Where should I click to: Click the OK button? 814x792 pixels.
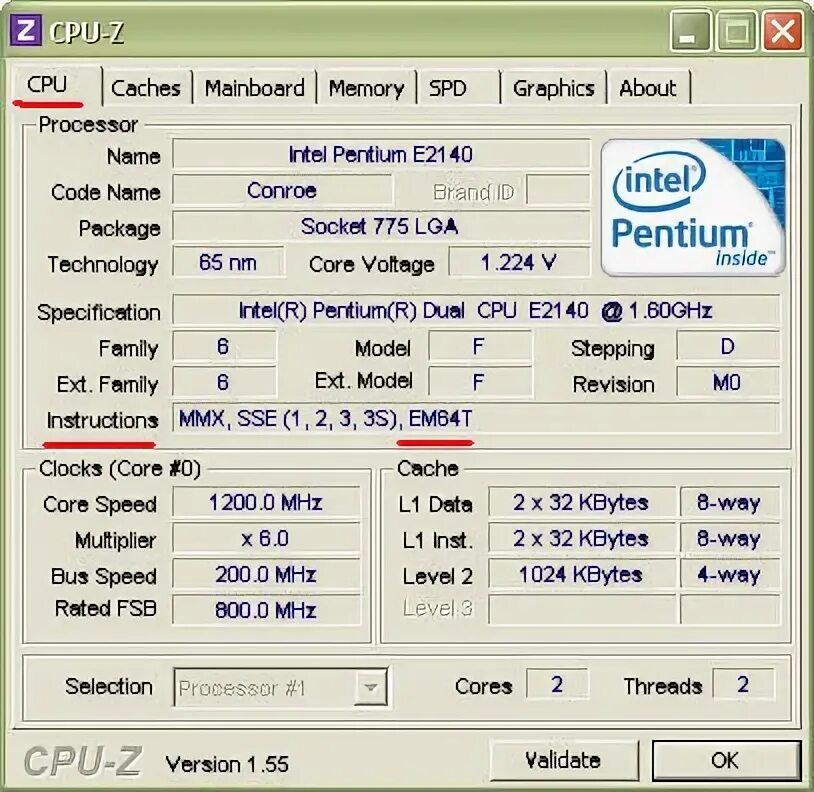725,760
